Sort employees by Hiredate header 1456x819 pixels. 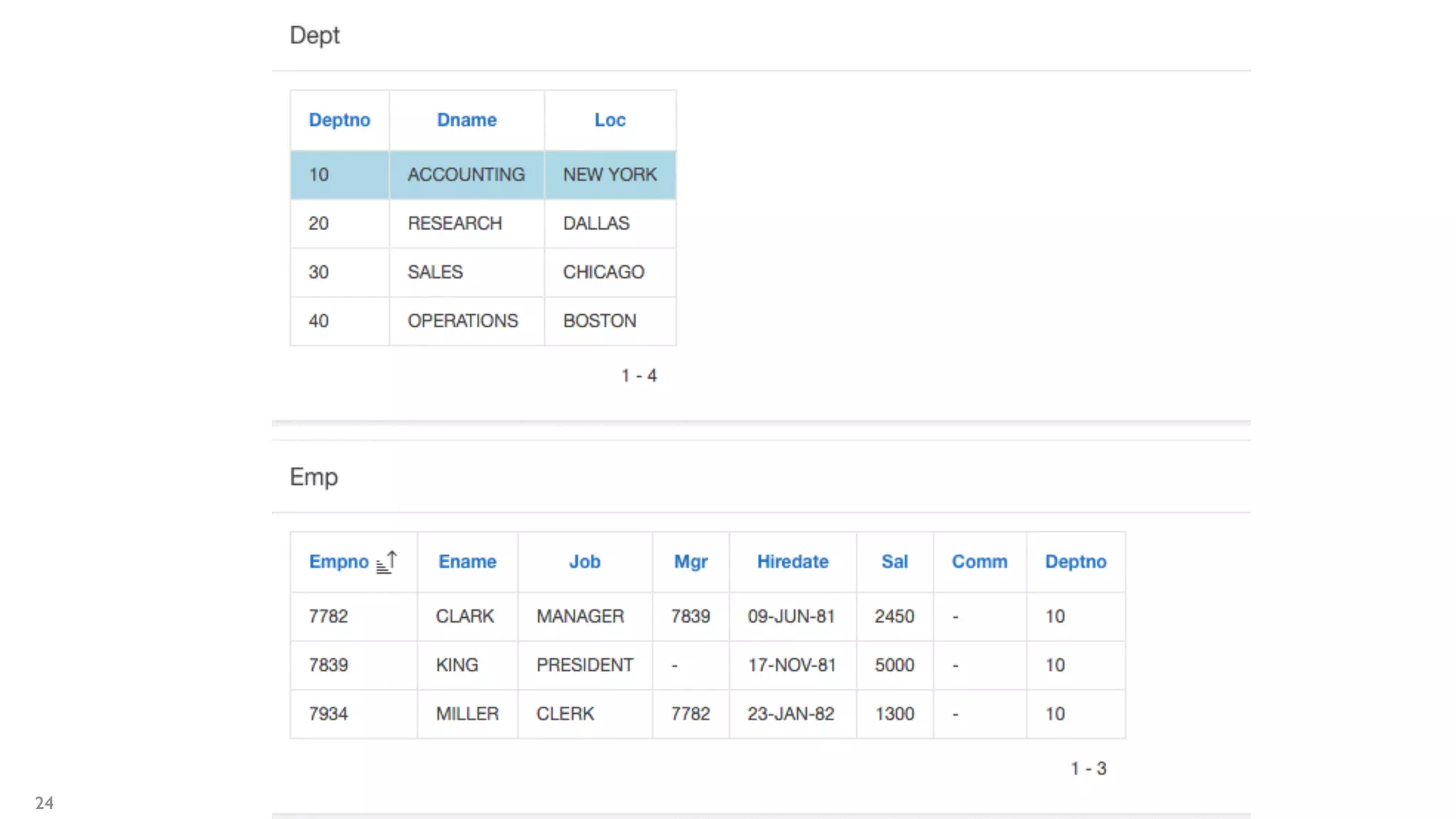point(793,562)
